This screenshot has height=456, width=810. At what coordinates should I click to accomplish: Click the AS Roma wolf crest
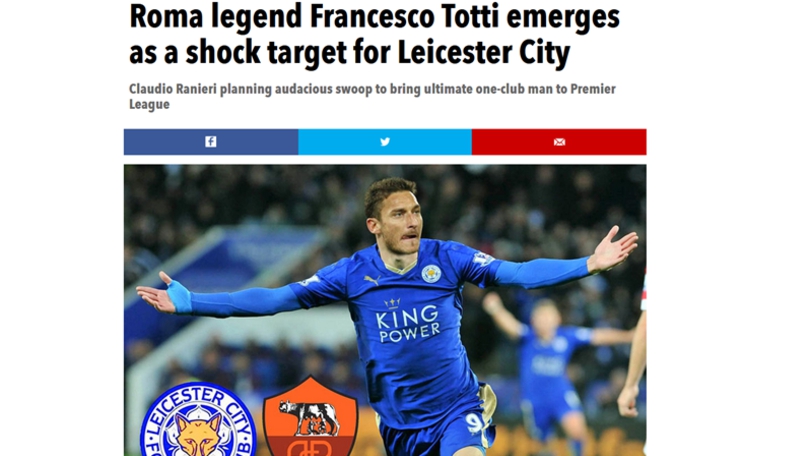(310, 416)
